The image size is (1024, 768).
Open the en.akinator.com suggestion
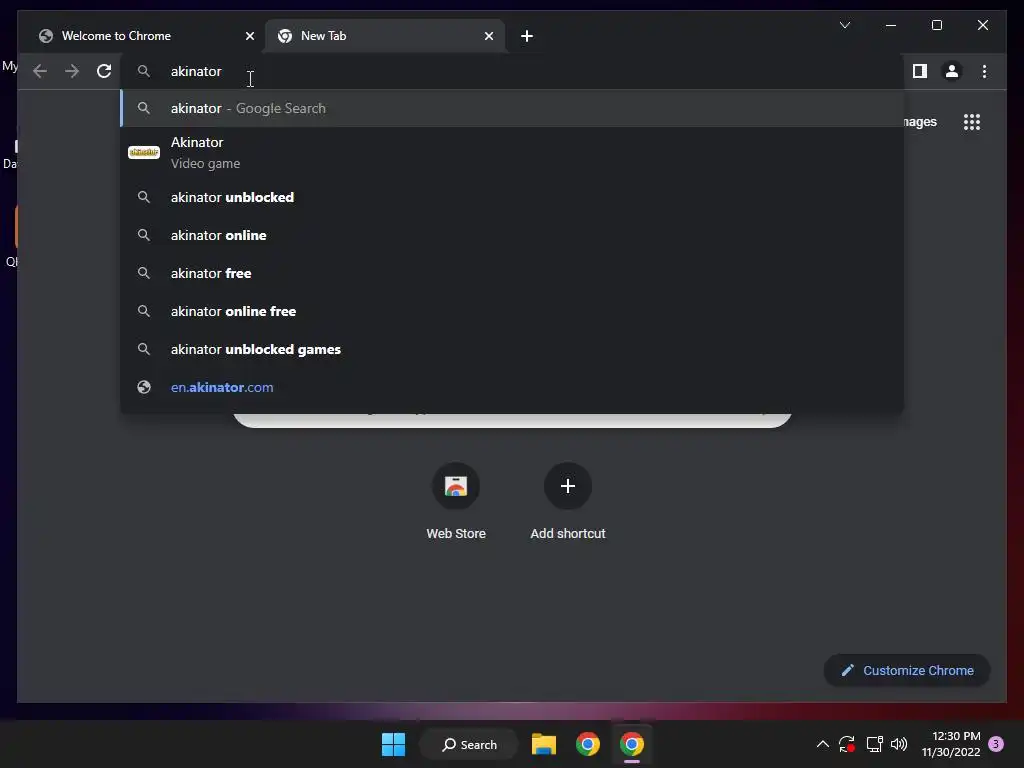tap(512, 387)
